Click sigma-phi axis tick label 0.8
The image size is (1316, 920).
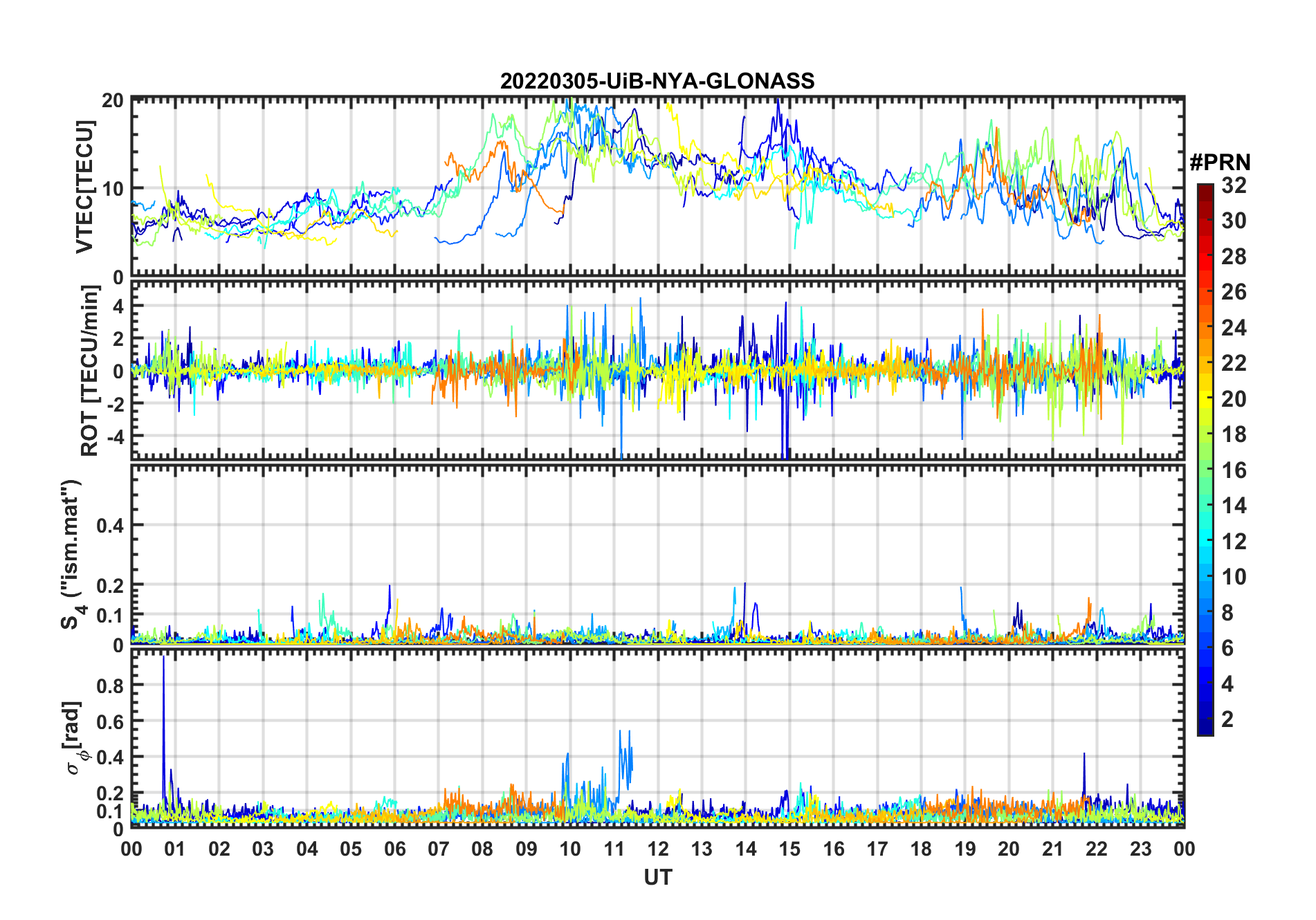[111, 686]
